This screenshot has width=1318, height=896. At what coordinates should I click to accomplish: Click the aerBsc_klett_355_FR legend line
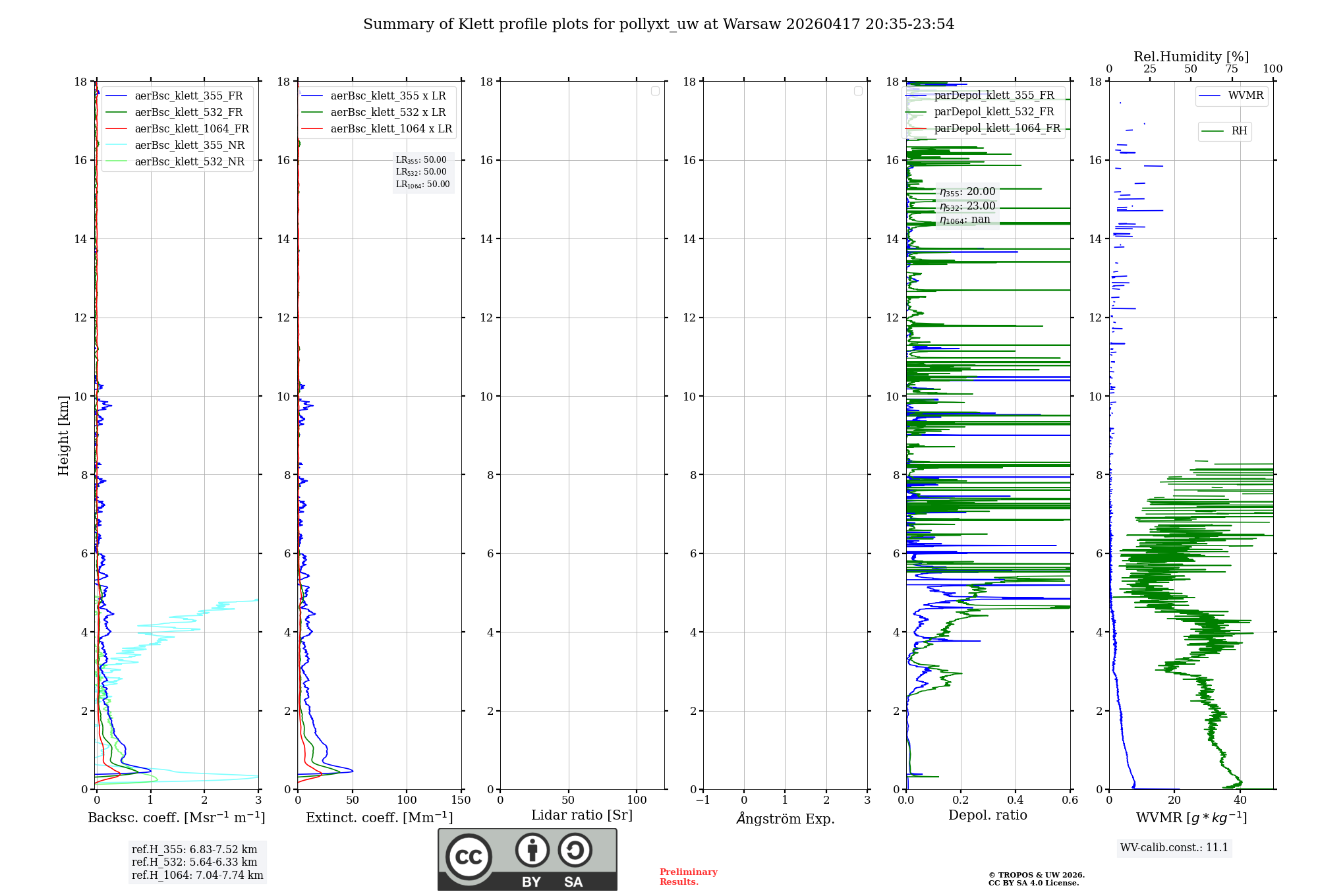pyautogui.click(x=116, y=96)
